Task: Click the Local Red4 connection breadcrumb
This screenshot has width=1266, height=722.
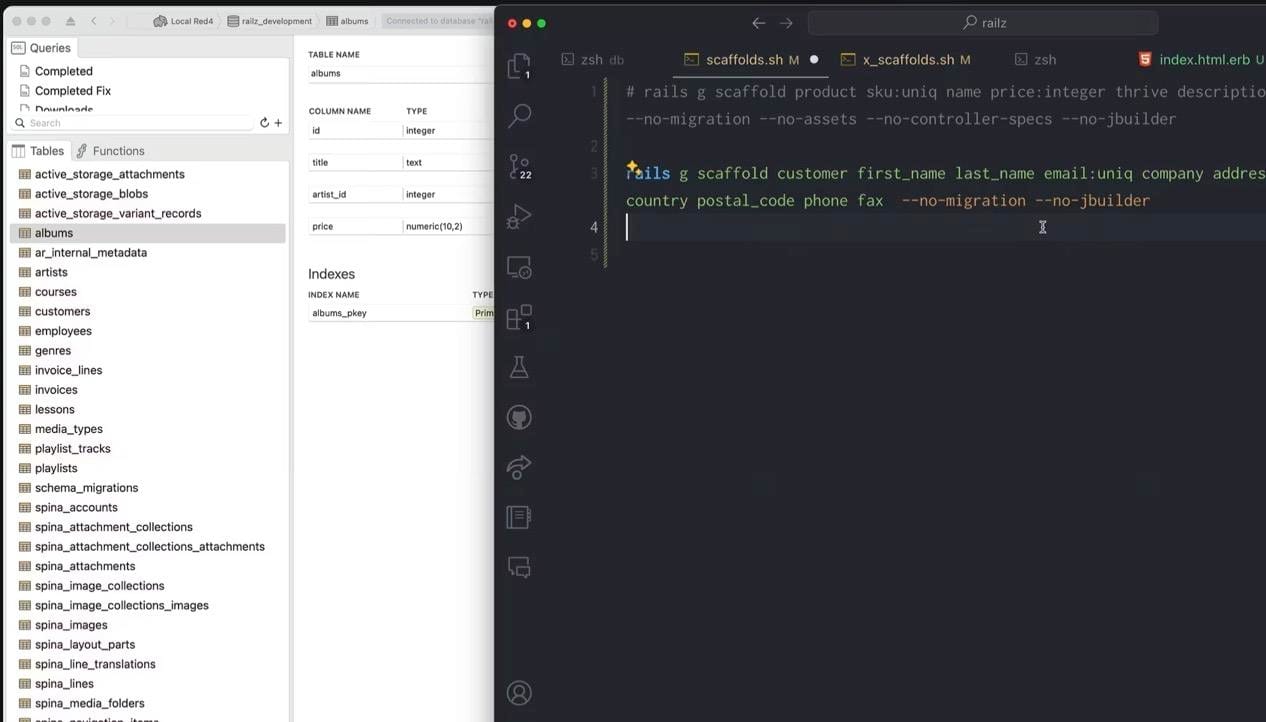Action: point(183,21)
